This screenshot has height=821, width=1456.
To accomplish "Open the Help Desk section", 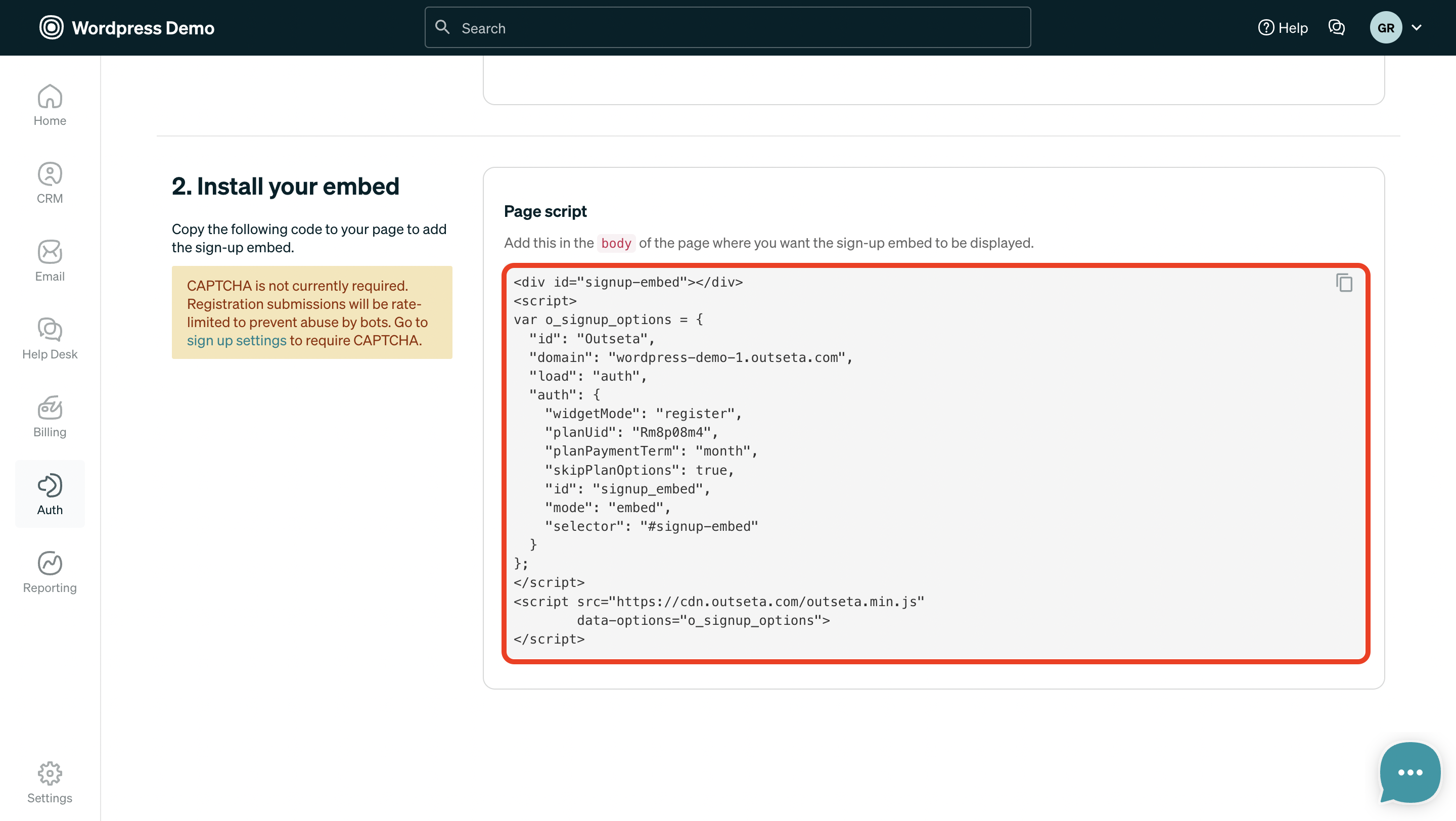I will pos(50,338).
